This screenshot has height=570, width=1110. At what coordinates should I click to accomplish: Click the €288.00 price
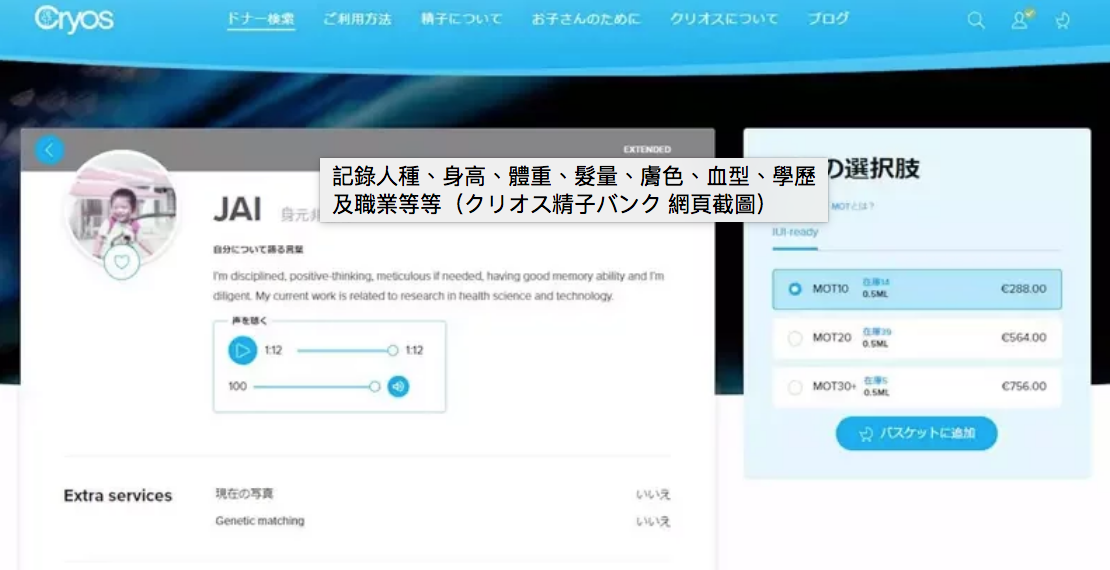[x=1023, y=289]
